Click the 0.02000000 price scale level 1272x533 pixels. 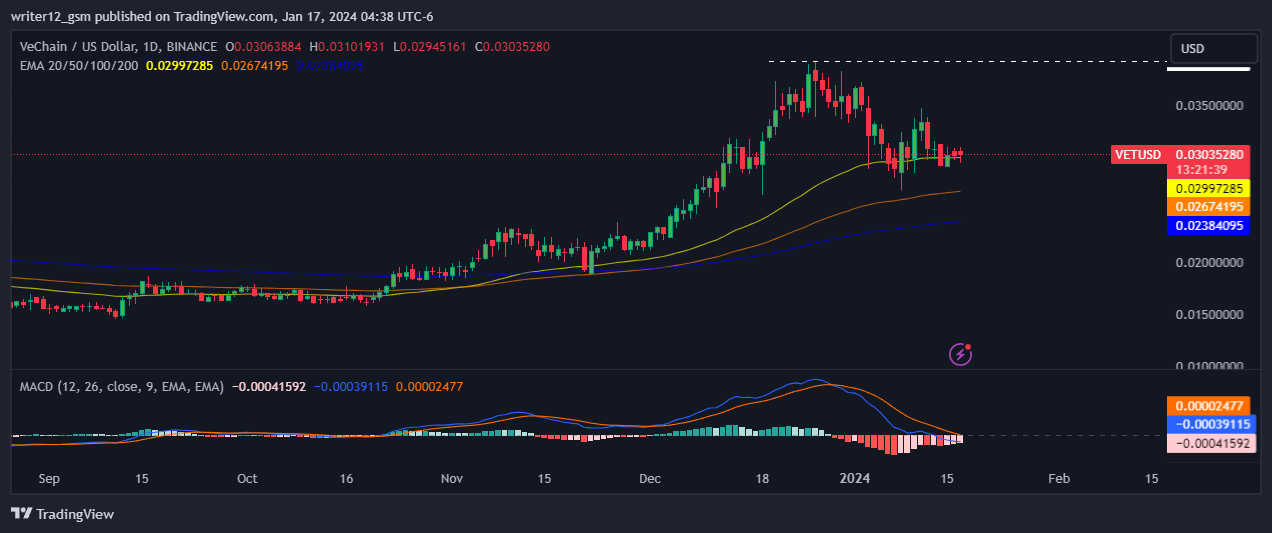click(x=1209, y=263)
